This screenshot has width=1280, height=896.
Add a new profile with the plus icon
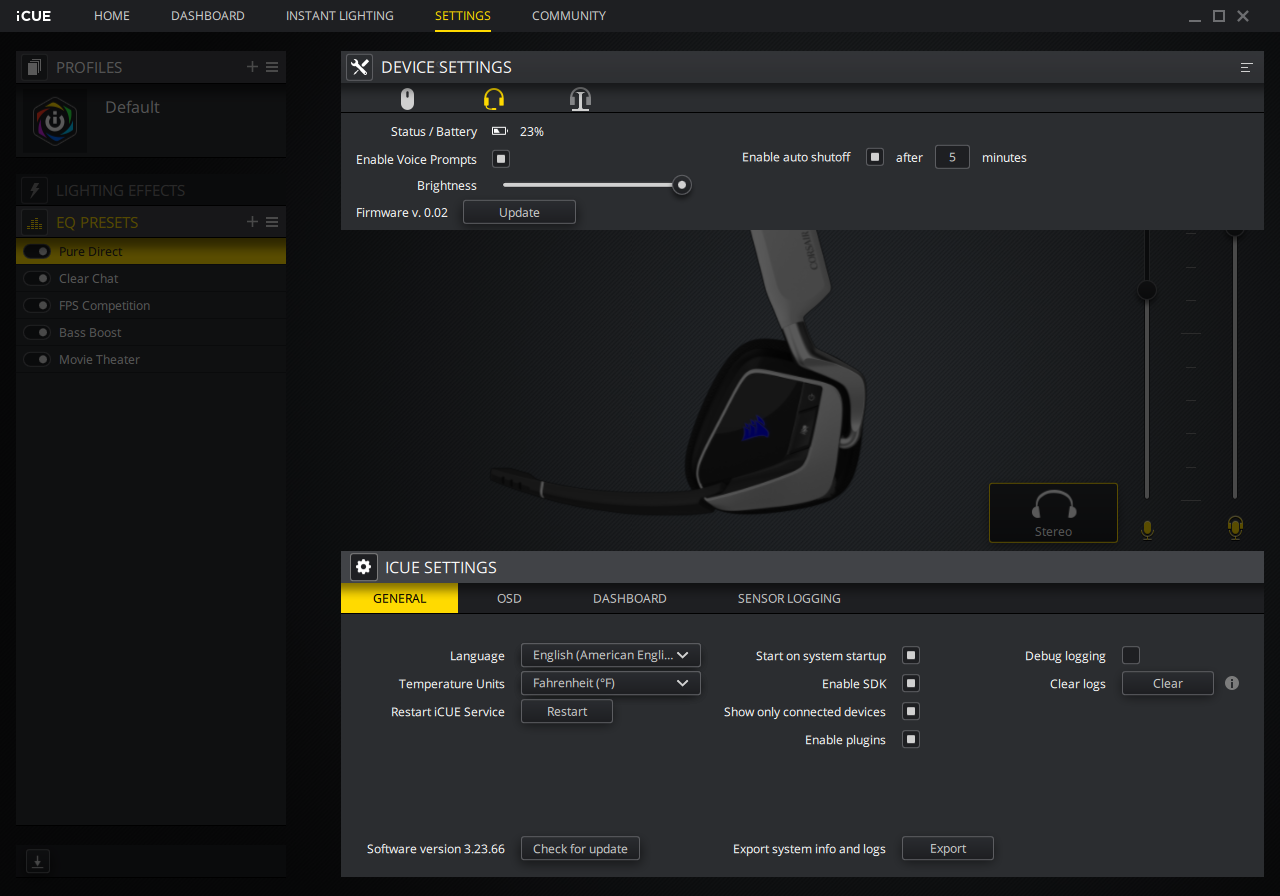(x=252, y=67)
